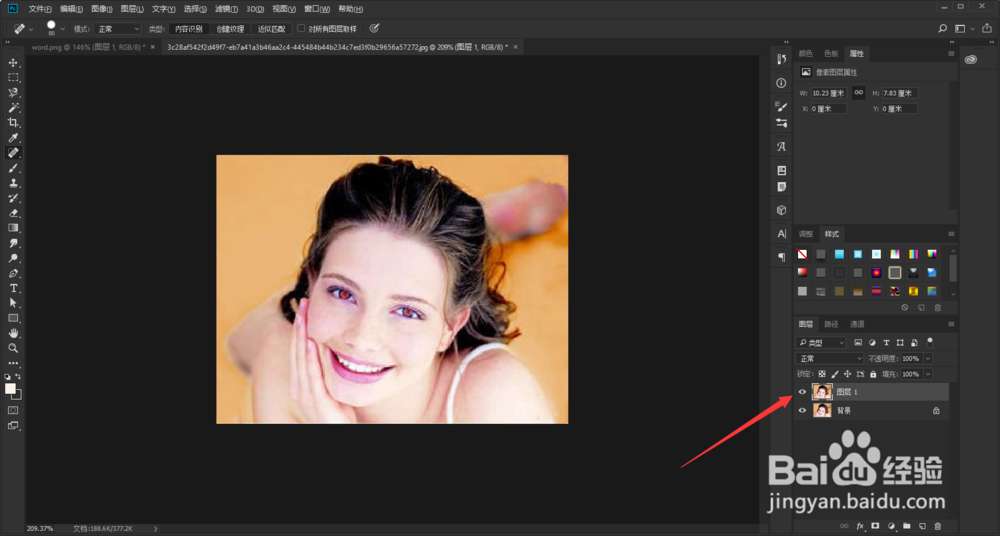The height and width of the screenshot is (536, 1000).
Task: Toggle the W/H link proportions button
Action: (x=858, y=93)
